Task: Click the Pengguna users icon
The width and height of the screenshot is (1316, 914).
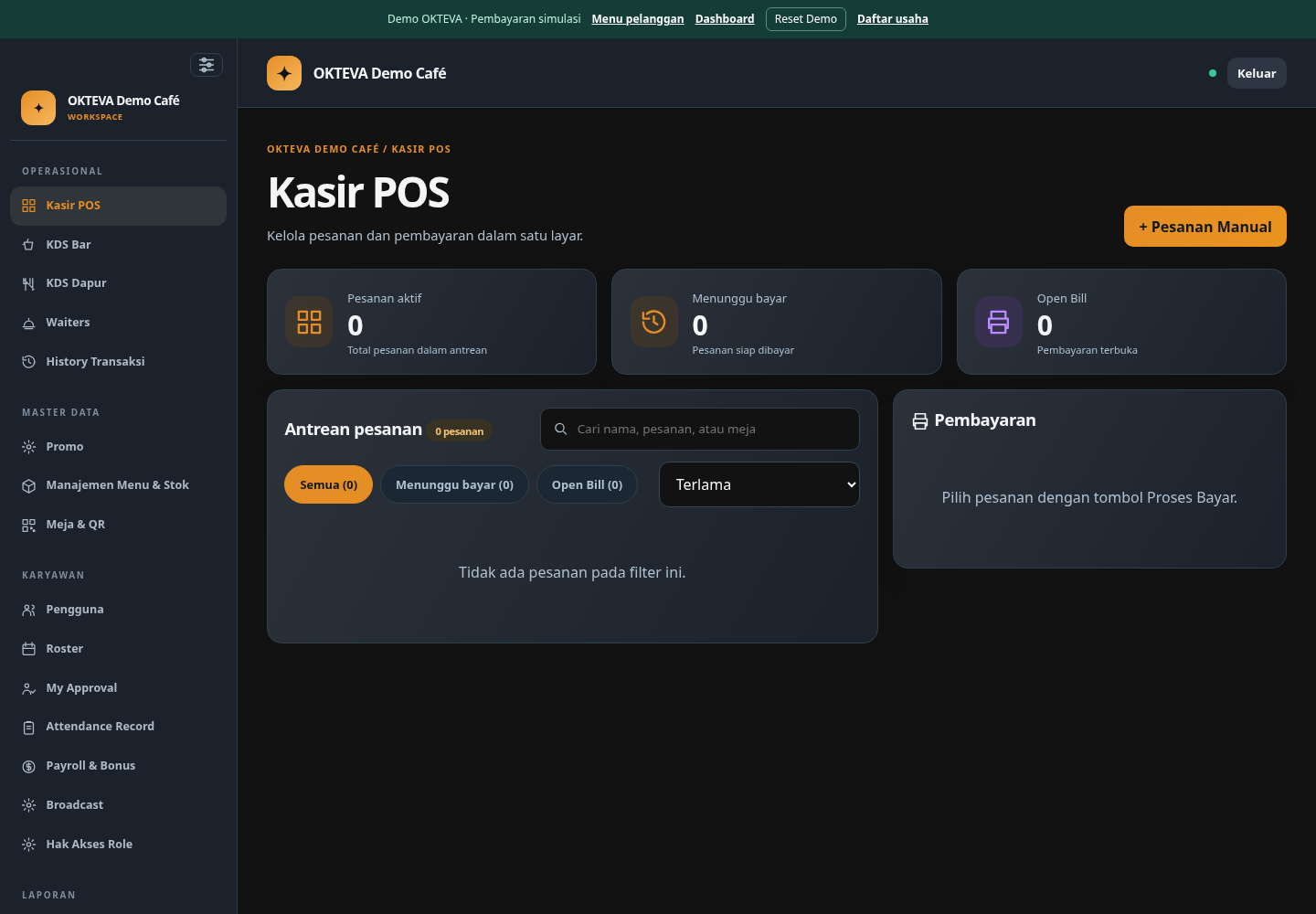Action: point(28,610)
